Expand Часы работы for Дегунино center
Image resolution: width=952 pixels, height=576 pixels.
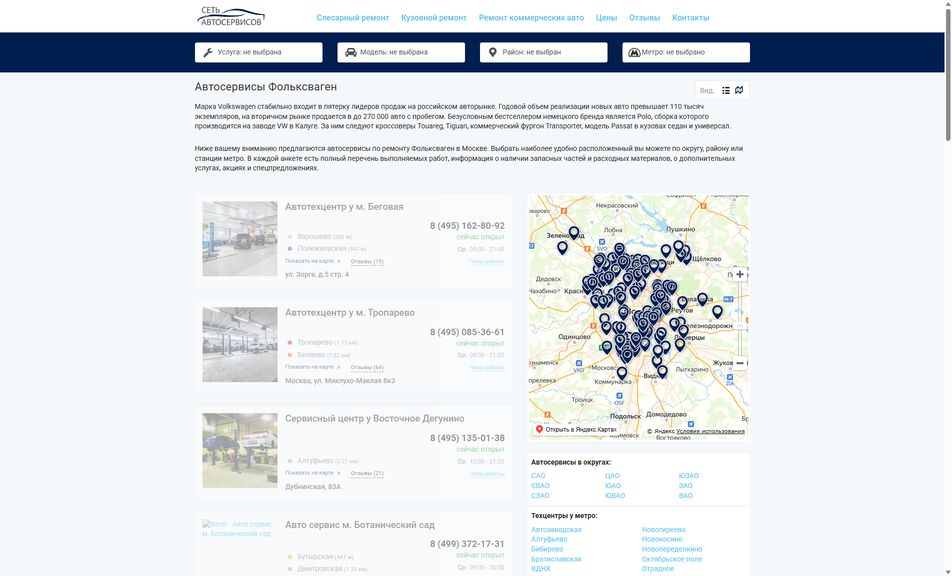click(487, 473)
